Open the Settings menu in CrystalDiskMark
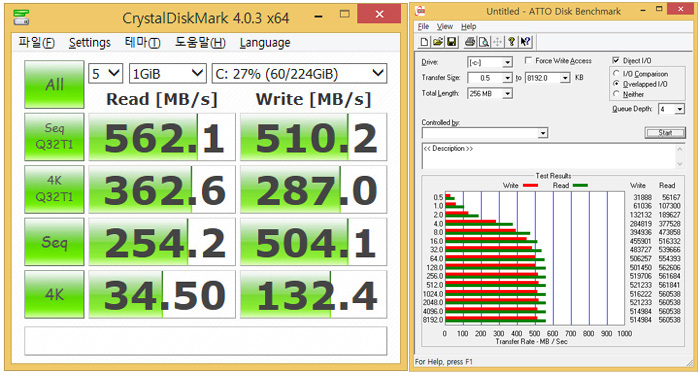 click(x=90, y=43)
